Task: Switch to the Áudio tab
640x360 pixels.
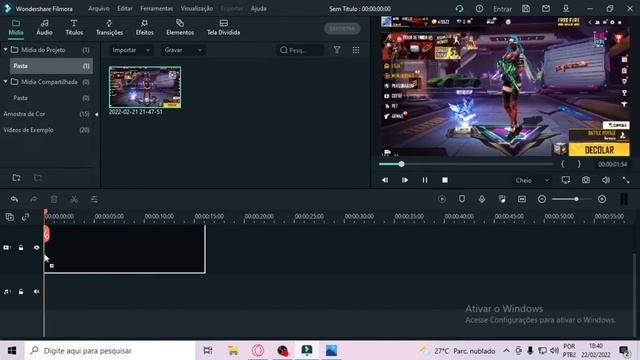Action: pos(44,27)
